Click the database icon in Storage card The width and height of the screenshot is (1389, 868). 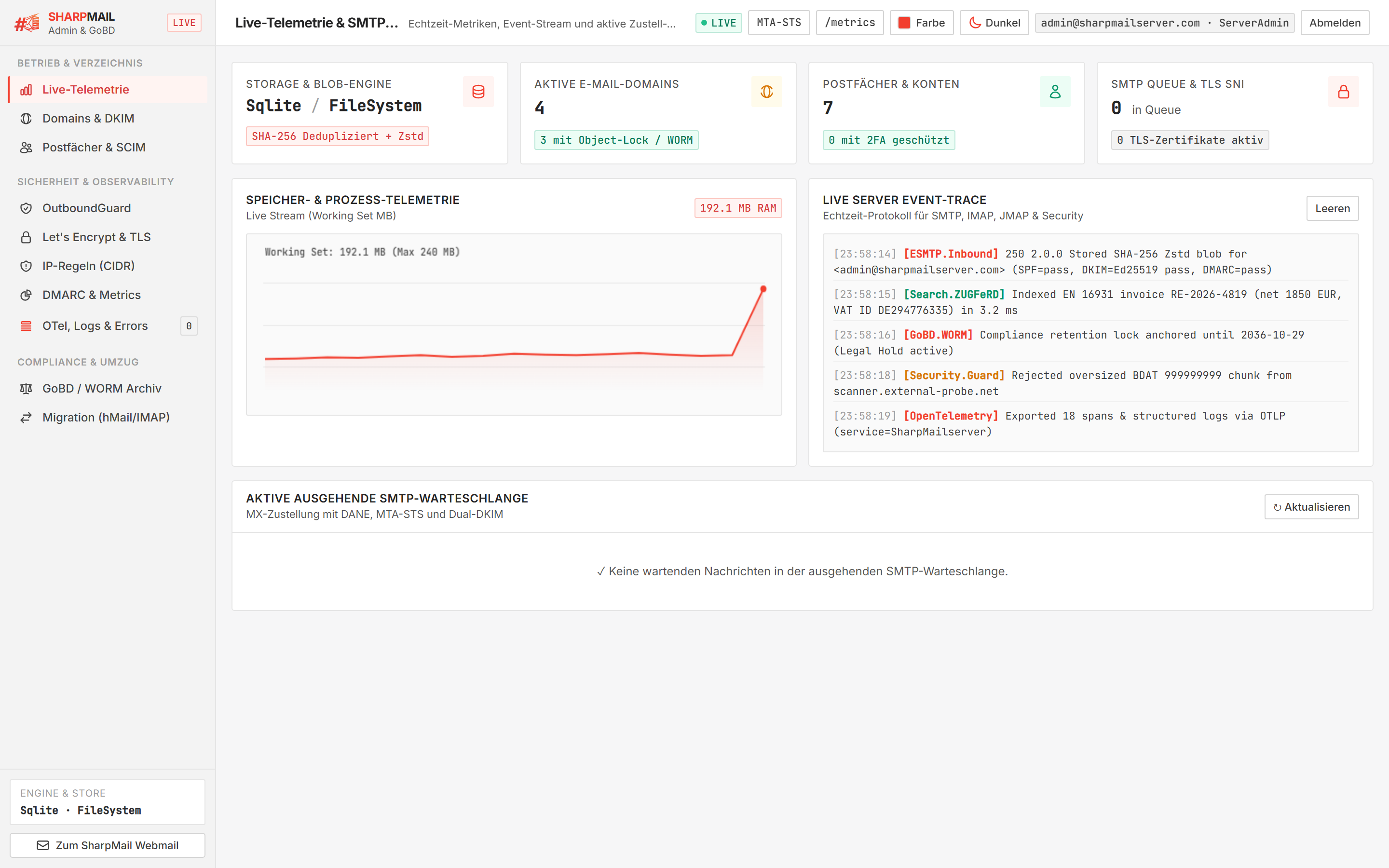click(478, 92)
